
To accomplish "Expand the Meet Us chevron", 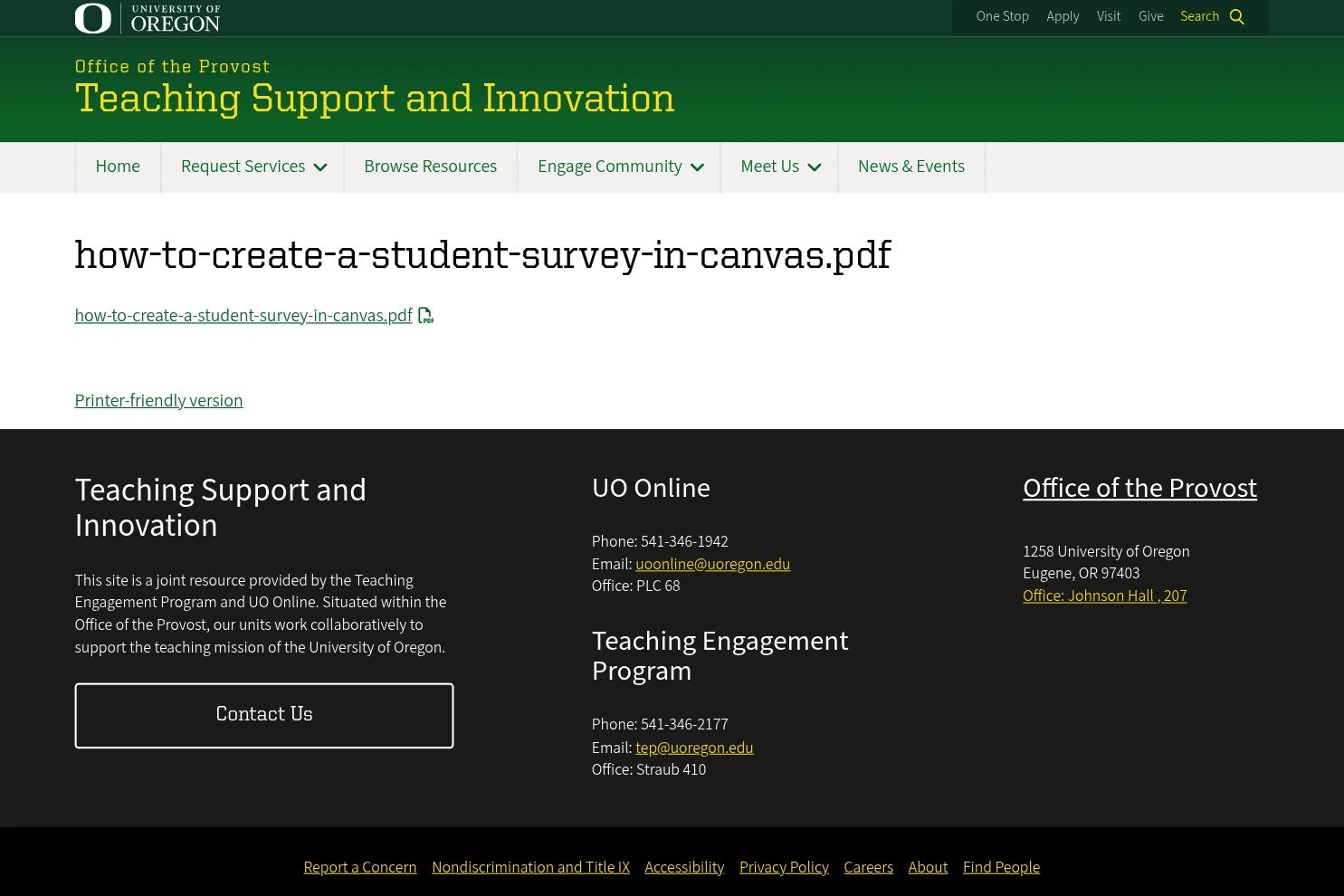I will pos(815,167).
